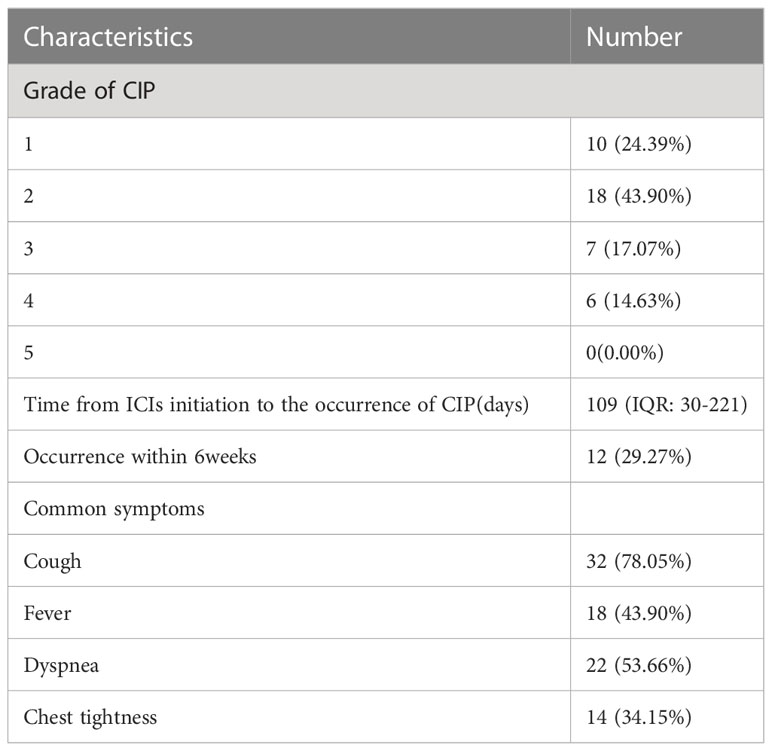Click the Chest tightness value 14 (34.15%)
The image size is (772, 751).
coord(639,717)
